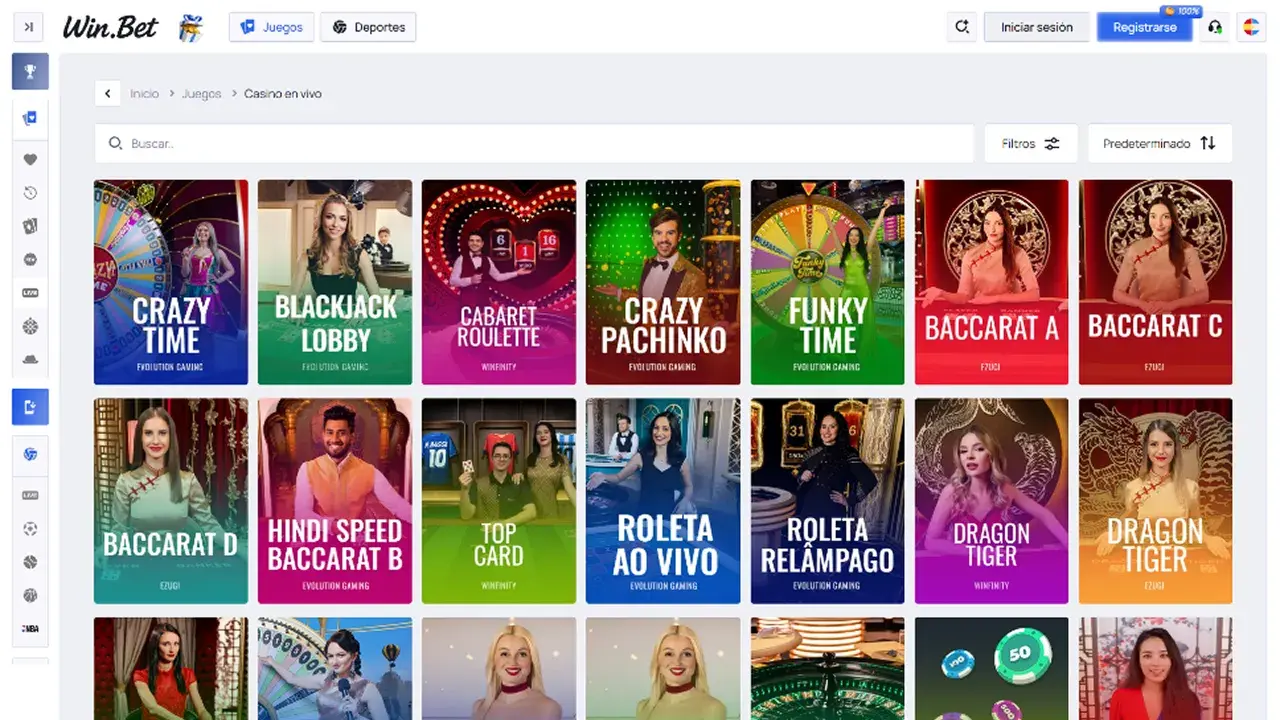Open the third-row thumbnail with casino chips
Viewport: 1280px width, 720px height.
click(991, 668)
